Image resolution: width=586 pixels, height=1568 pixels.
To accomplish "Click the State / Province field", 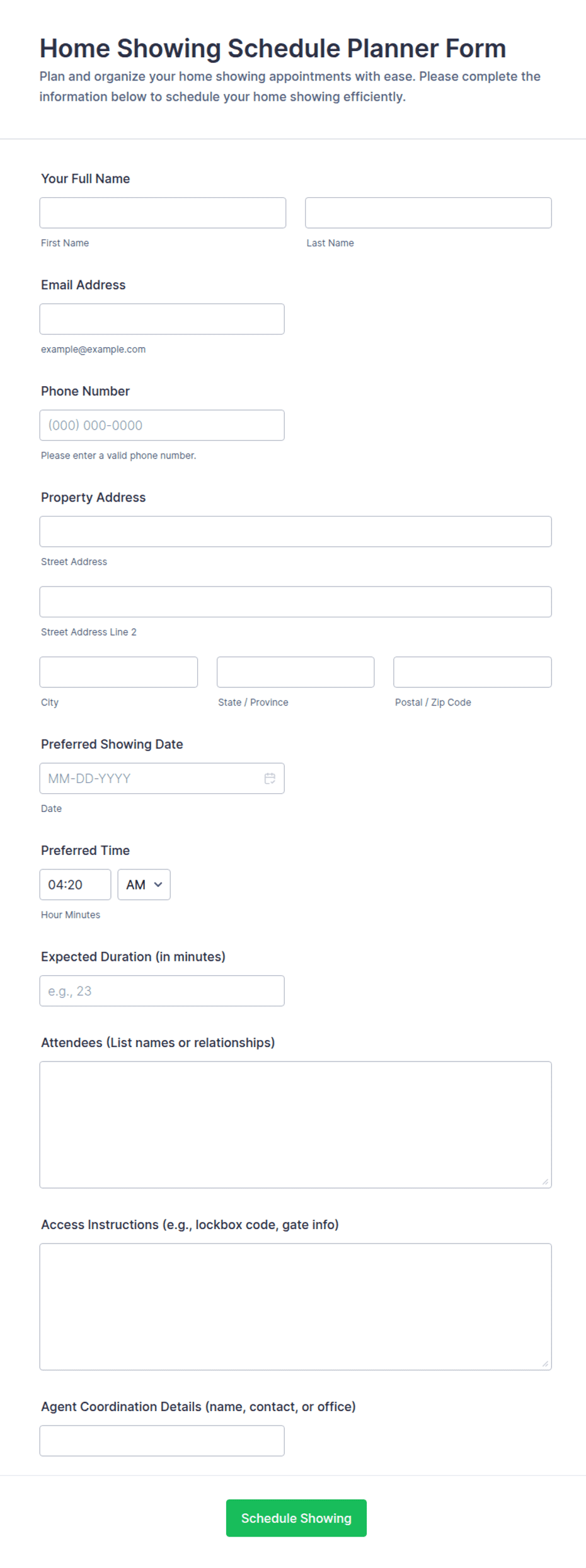I will 296,672.
